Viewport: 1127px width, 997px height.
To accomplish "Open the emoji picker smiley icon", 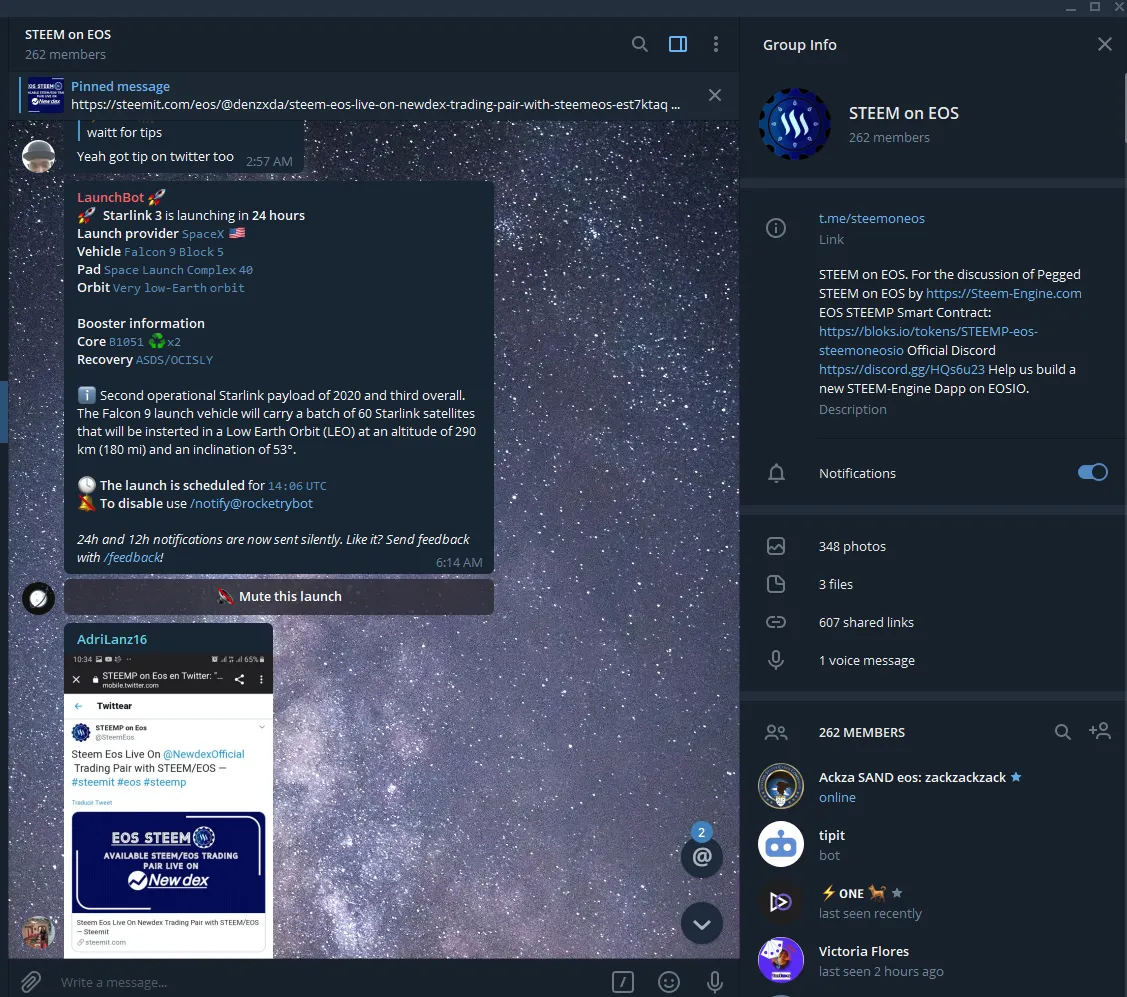I will [x=668, y=982].
